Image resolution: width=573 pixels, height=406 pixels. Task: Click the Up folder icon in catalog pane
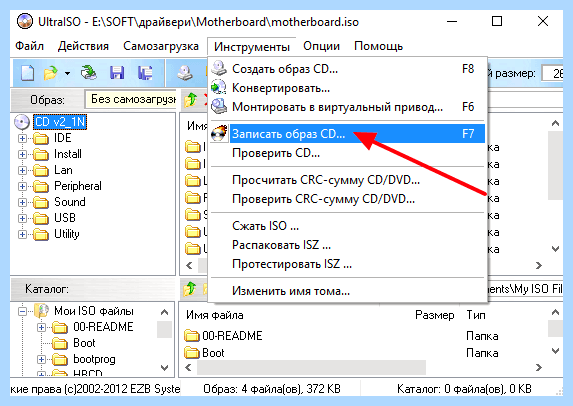click(x=190, y=289)
